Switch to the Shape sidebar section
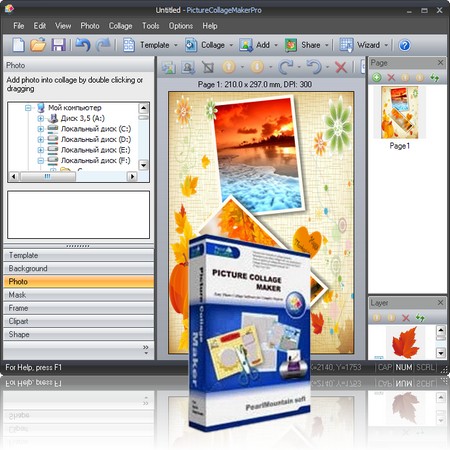The height and width of the screenshot is (450, 450). click(79, 334)
